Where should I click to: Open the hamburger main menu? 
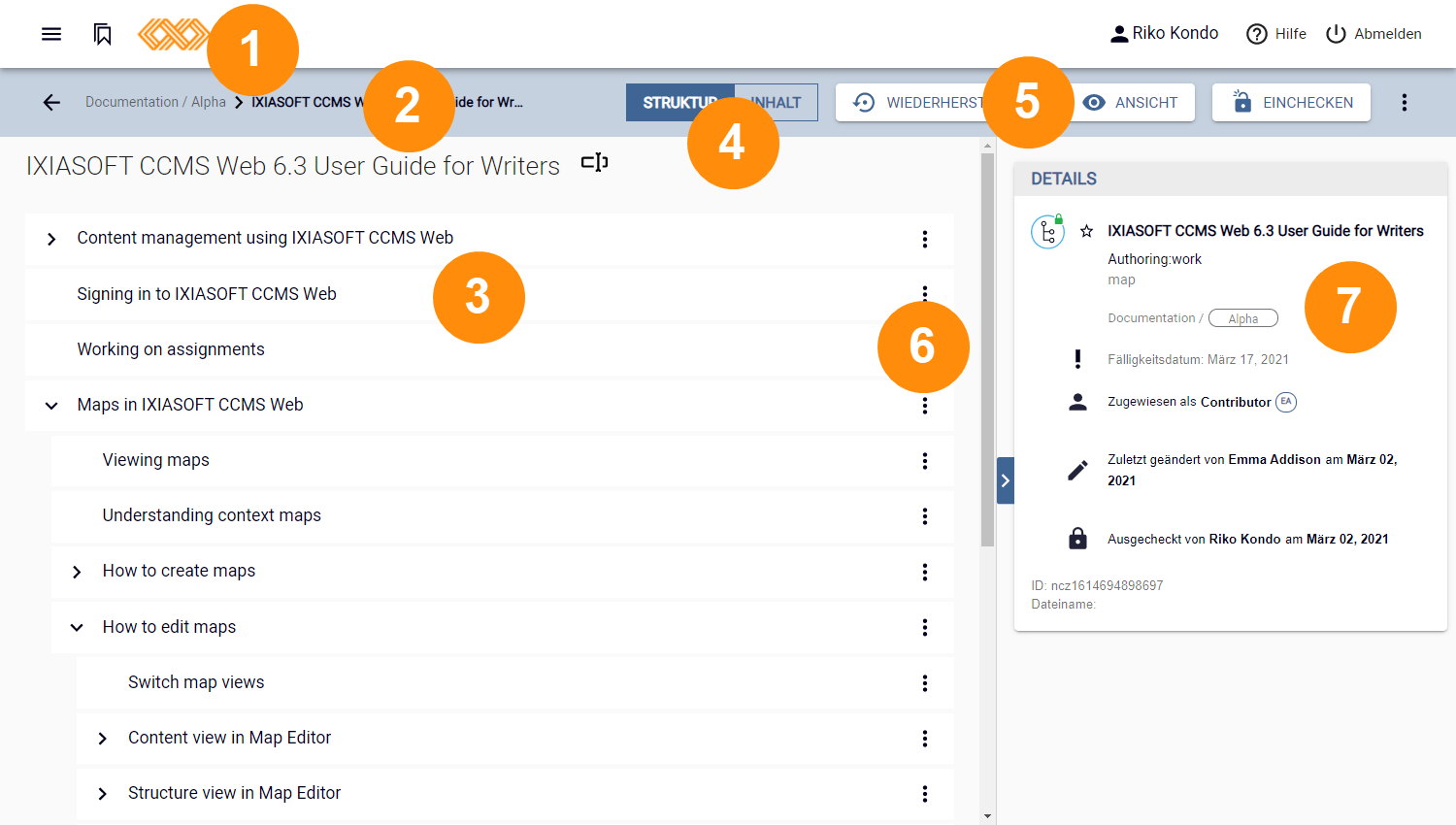coord(51,34)
